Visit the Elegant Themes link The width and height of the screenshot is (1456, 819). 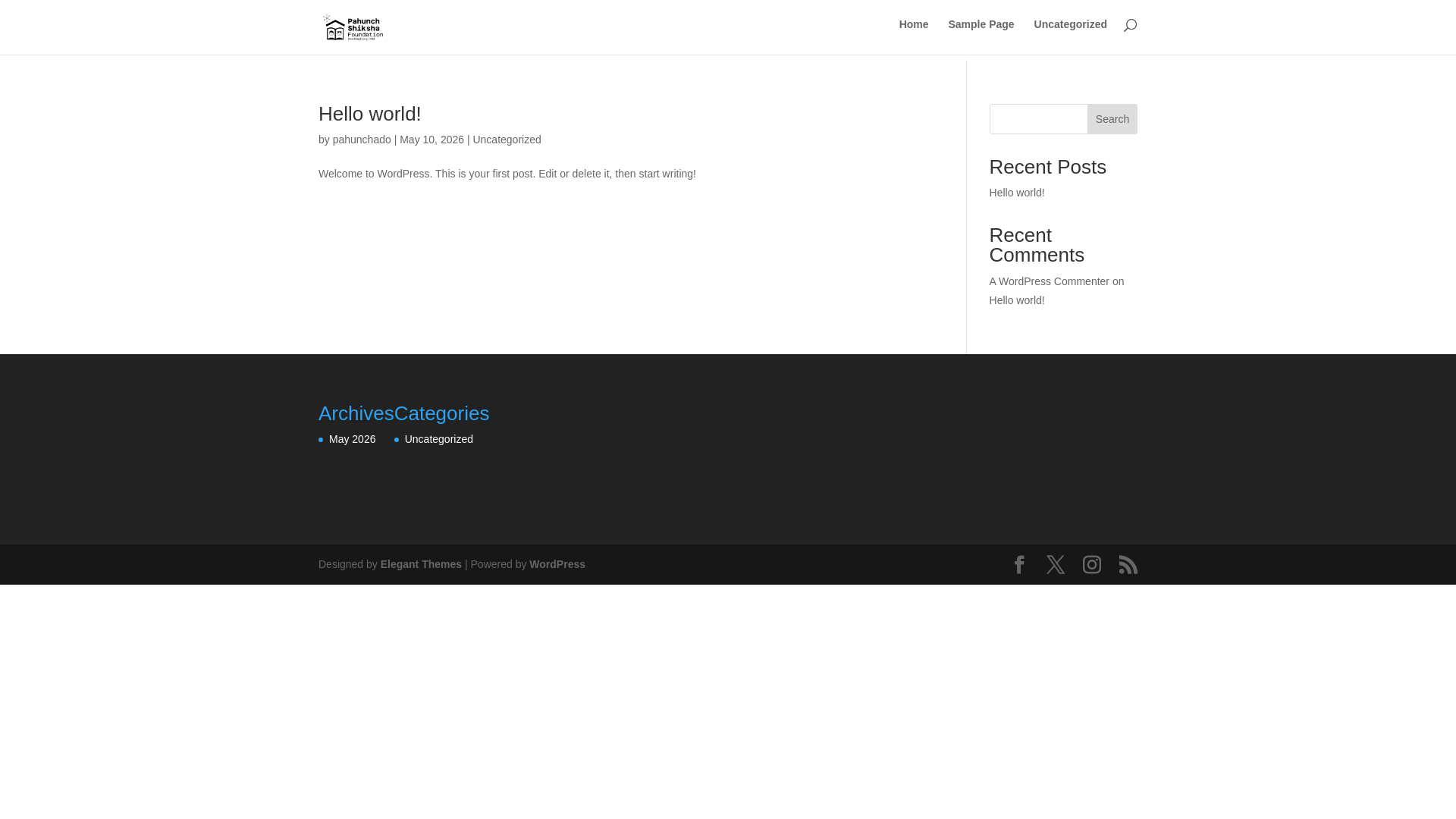[x=421, y=564]
